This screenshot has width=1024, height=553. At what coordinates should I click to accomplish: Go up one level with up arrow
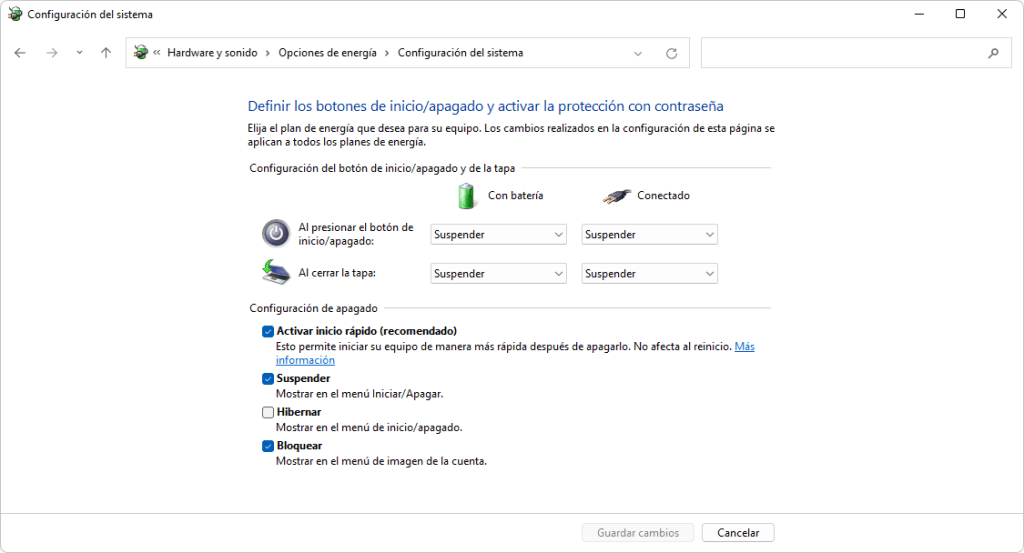pyautogui.click(x=106, y=53)
